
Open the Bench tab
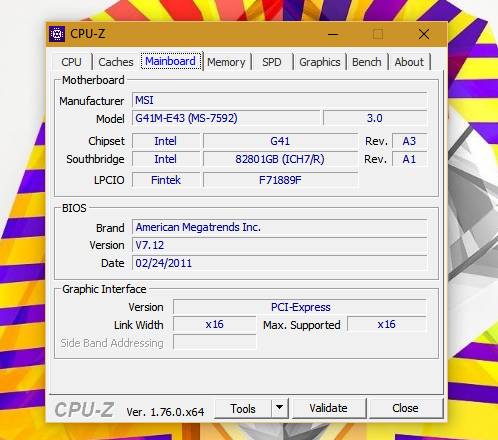[x=367, y=62]
